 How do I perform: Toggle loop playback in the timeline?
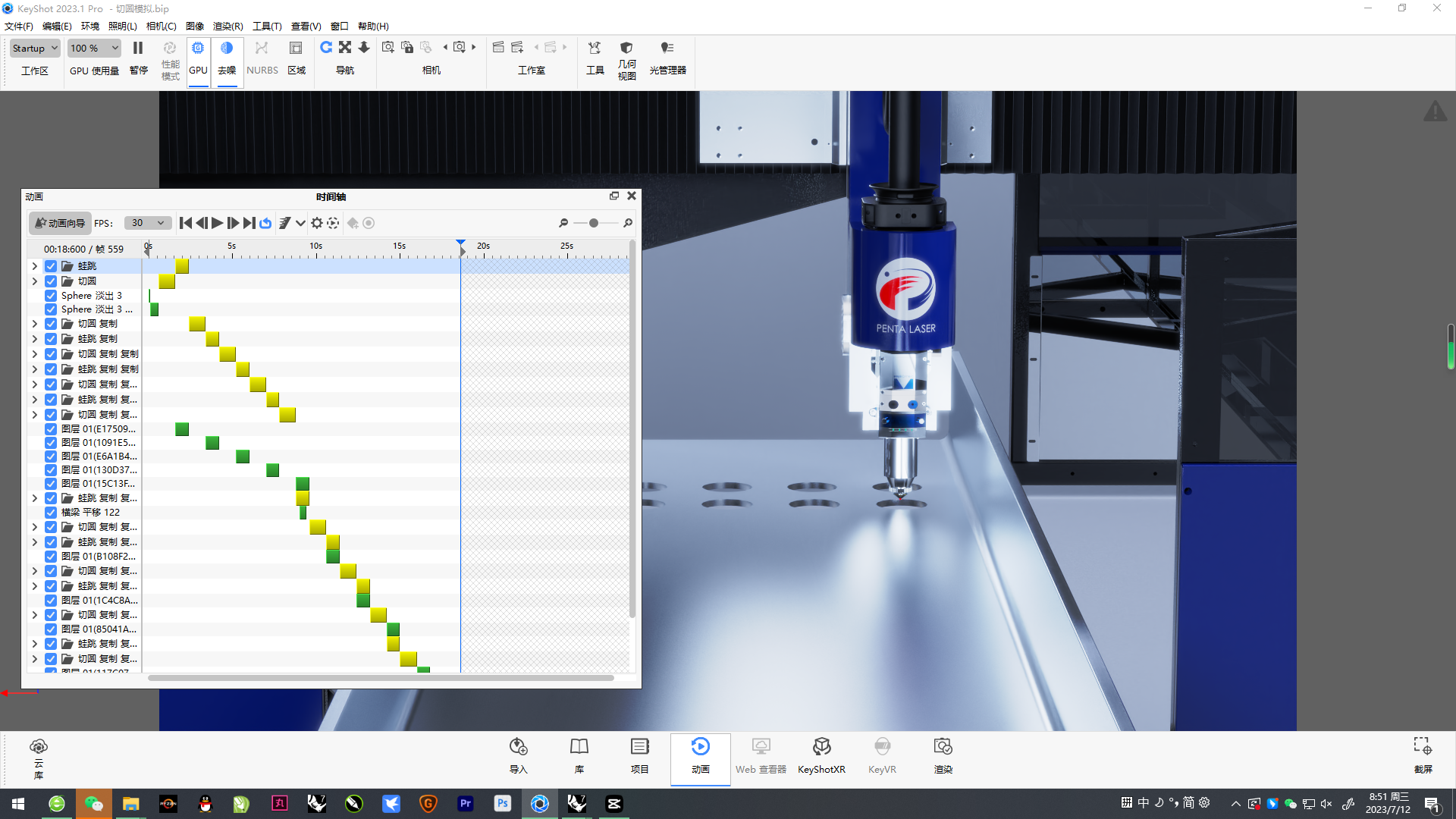(x=265, y=223)
